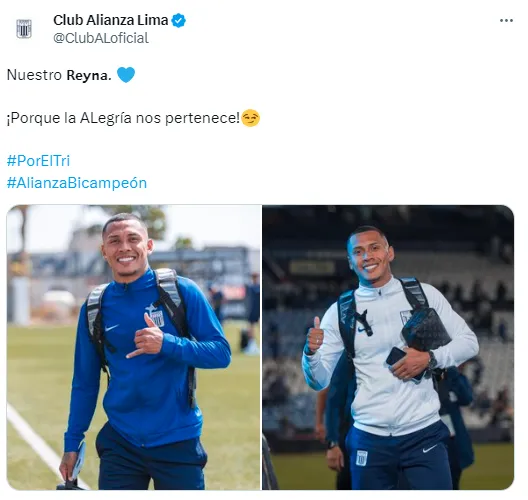Open the three-dot more options menu

(506, 21)
